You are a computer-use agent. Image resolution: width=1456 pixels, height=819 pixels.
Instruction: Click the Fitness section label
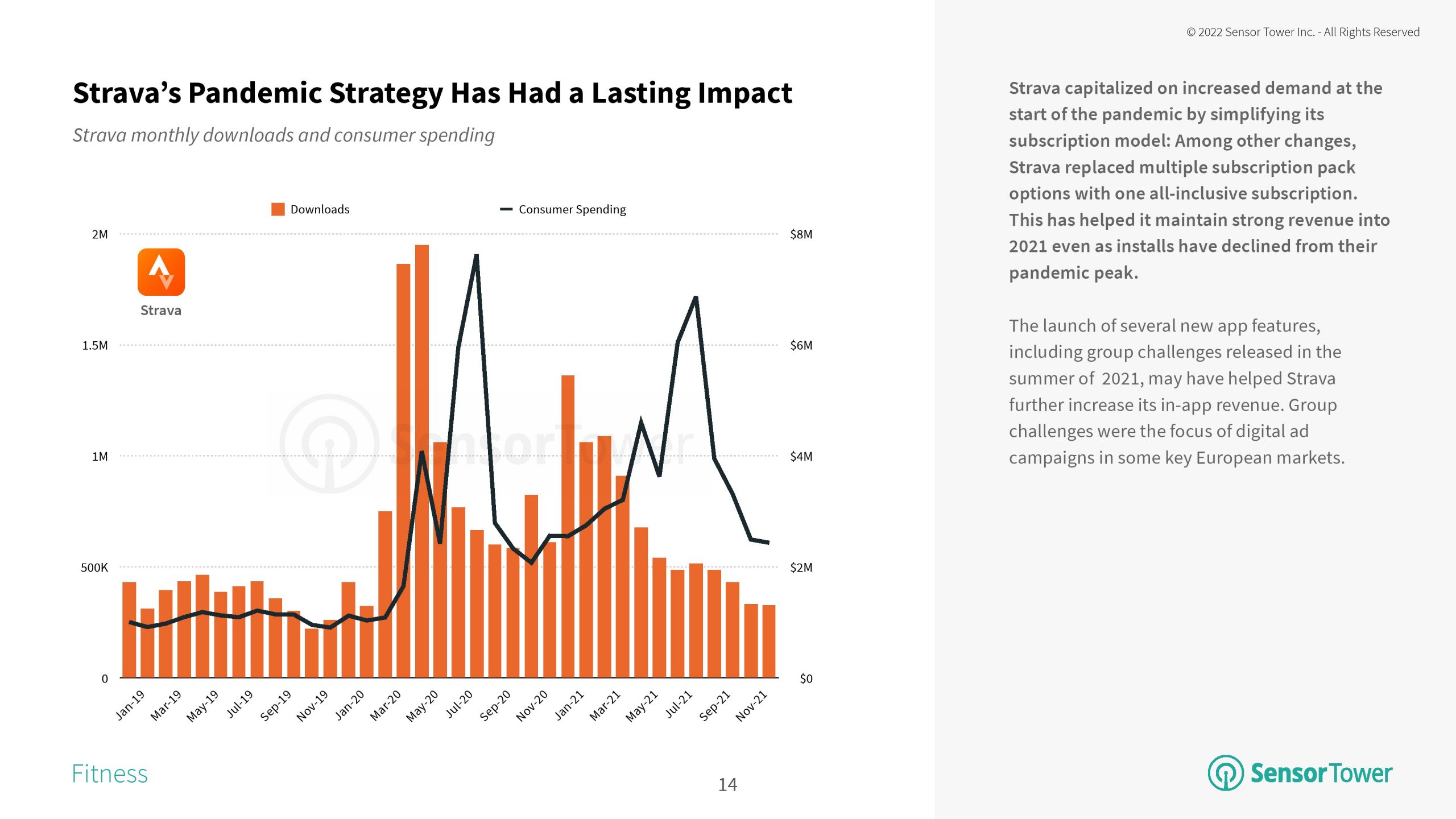(x=109, y=773)
